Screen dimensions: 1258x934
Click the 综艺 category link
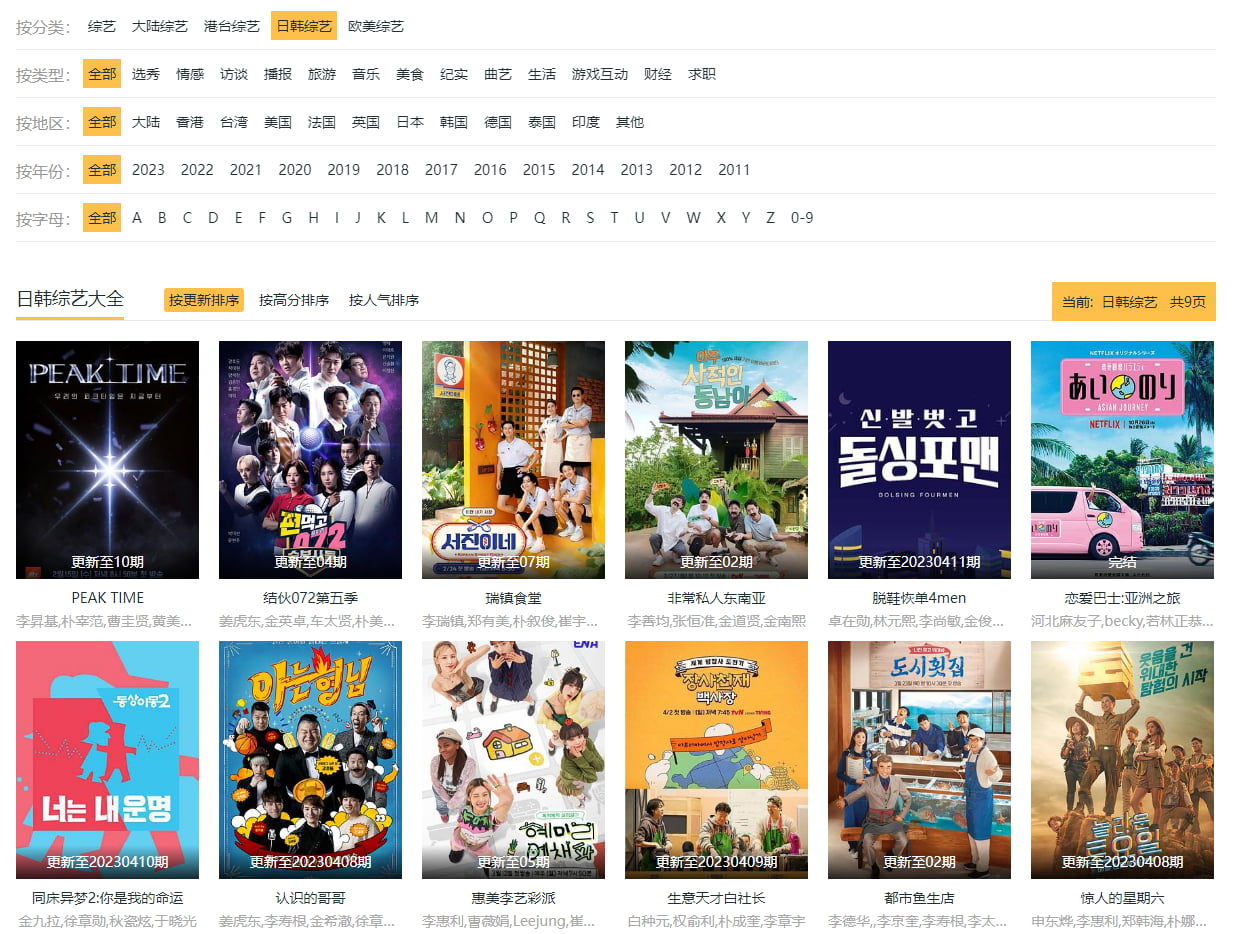102,26
